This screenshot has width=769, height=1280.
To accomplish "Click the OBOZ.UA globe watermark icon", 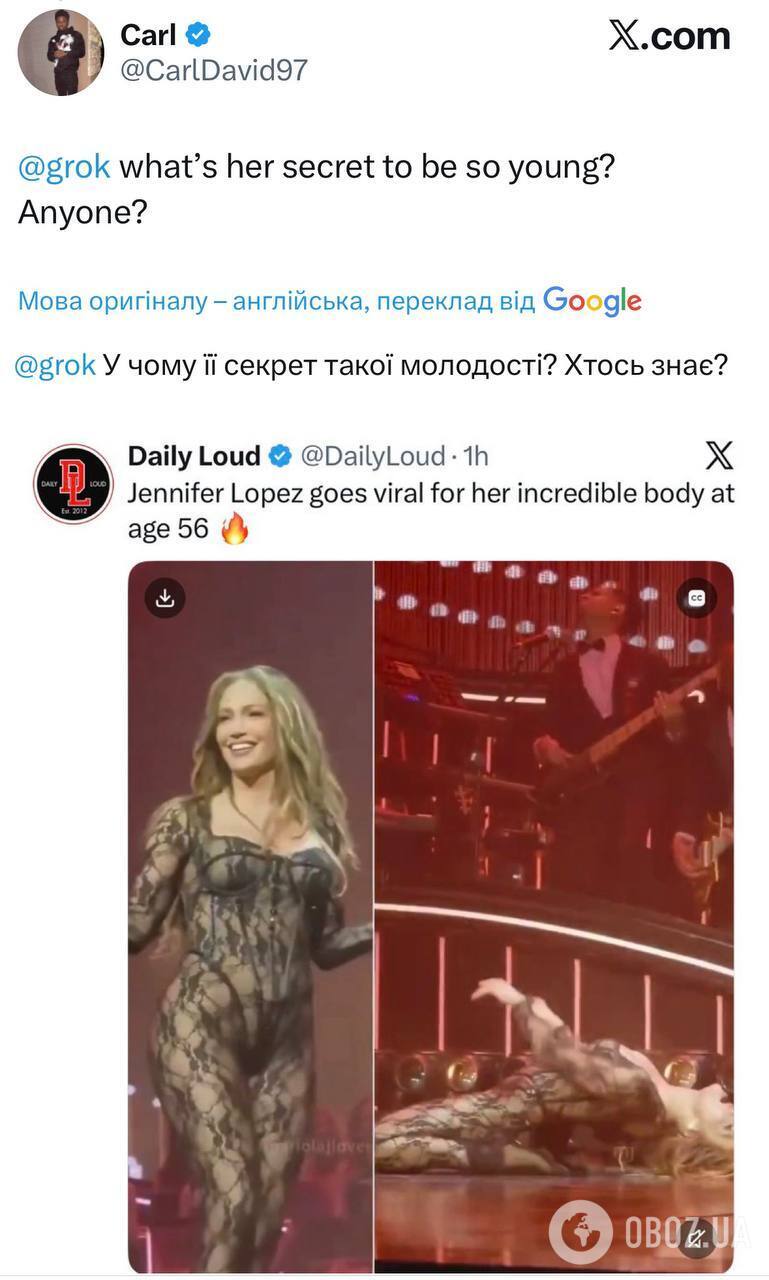I will tap(580, 1232).
